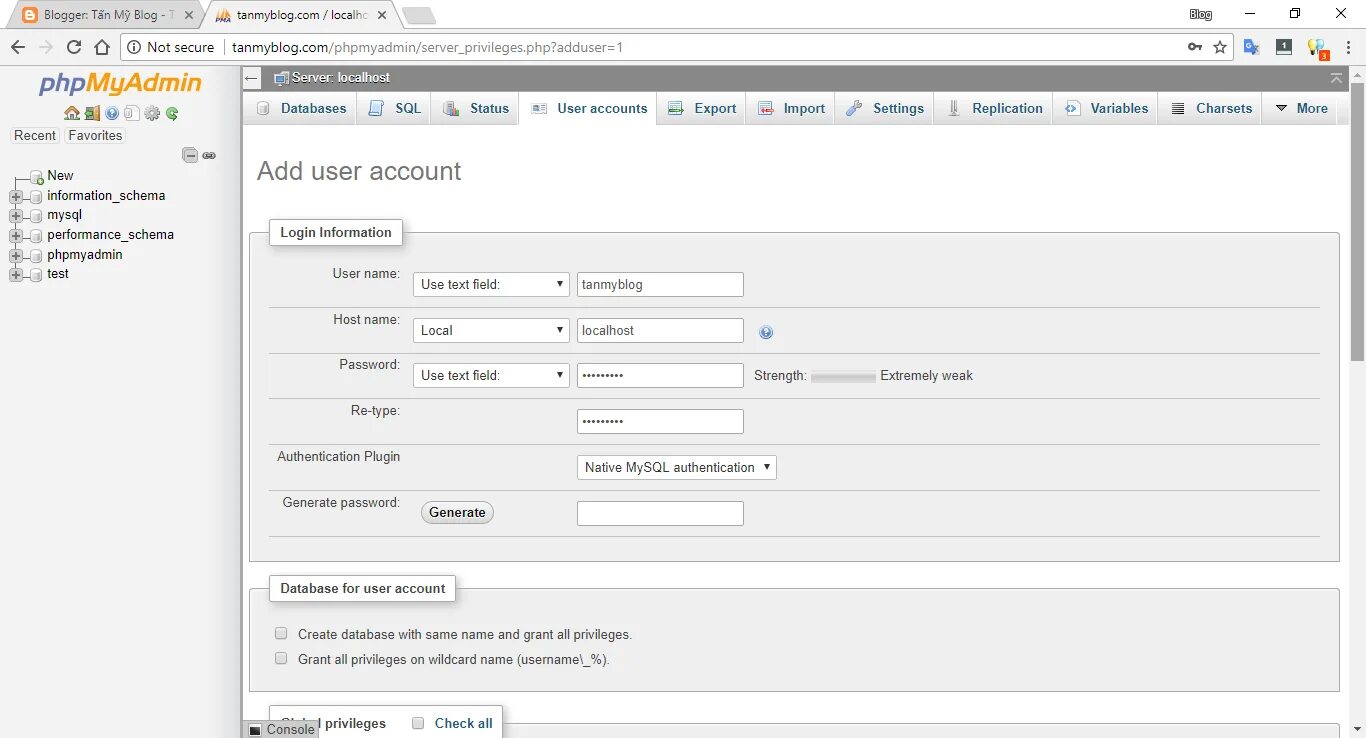The width and height of the screenshot is (1366, 738).
Task: Reload the navigation panel with the green arrow
Action: coord(172,113)
